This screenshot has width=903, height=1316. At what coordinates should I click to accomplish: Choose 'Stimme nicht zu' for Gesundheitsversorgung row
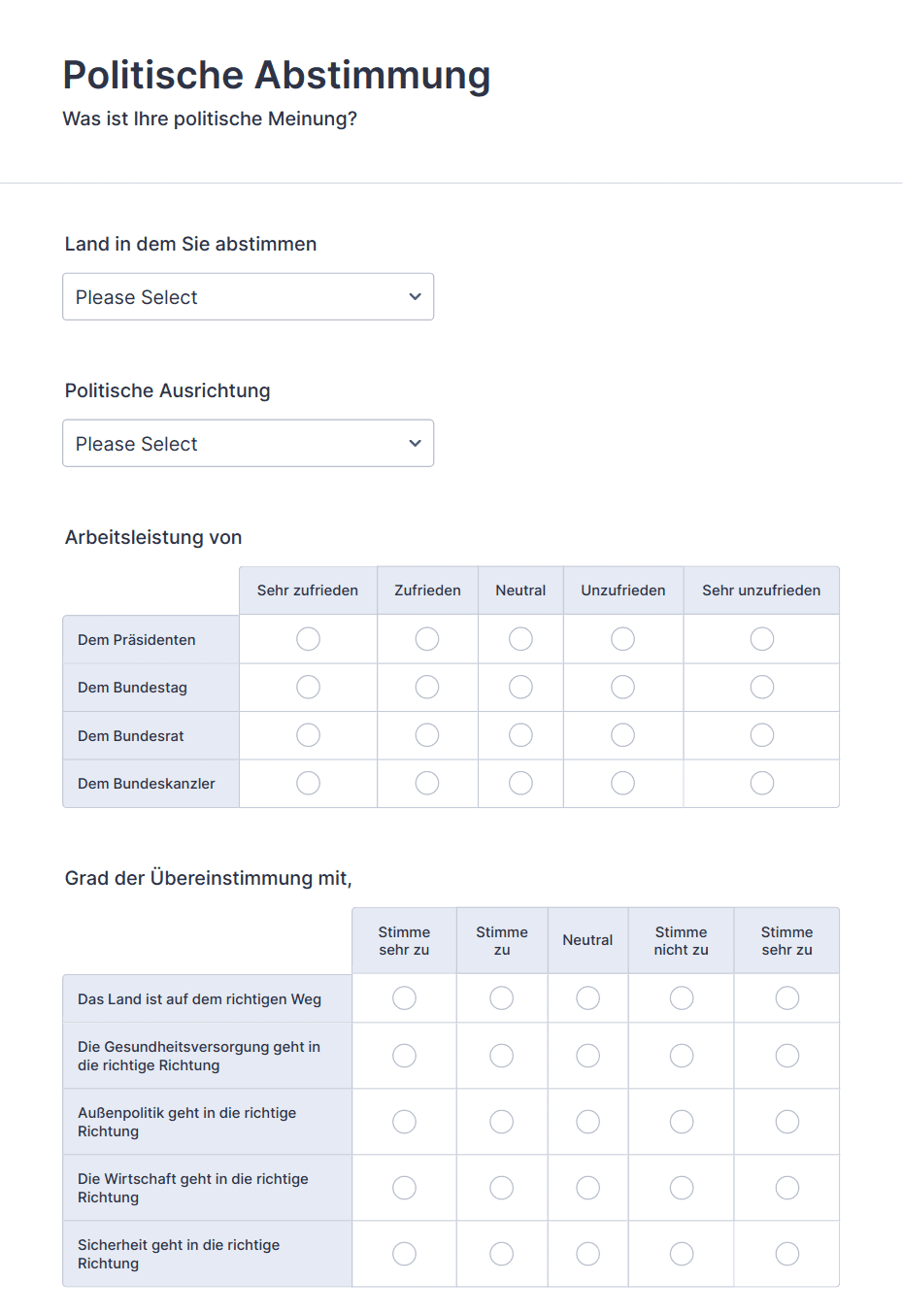coord(682,1056)
